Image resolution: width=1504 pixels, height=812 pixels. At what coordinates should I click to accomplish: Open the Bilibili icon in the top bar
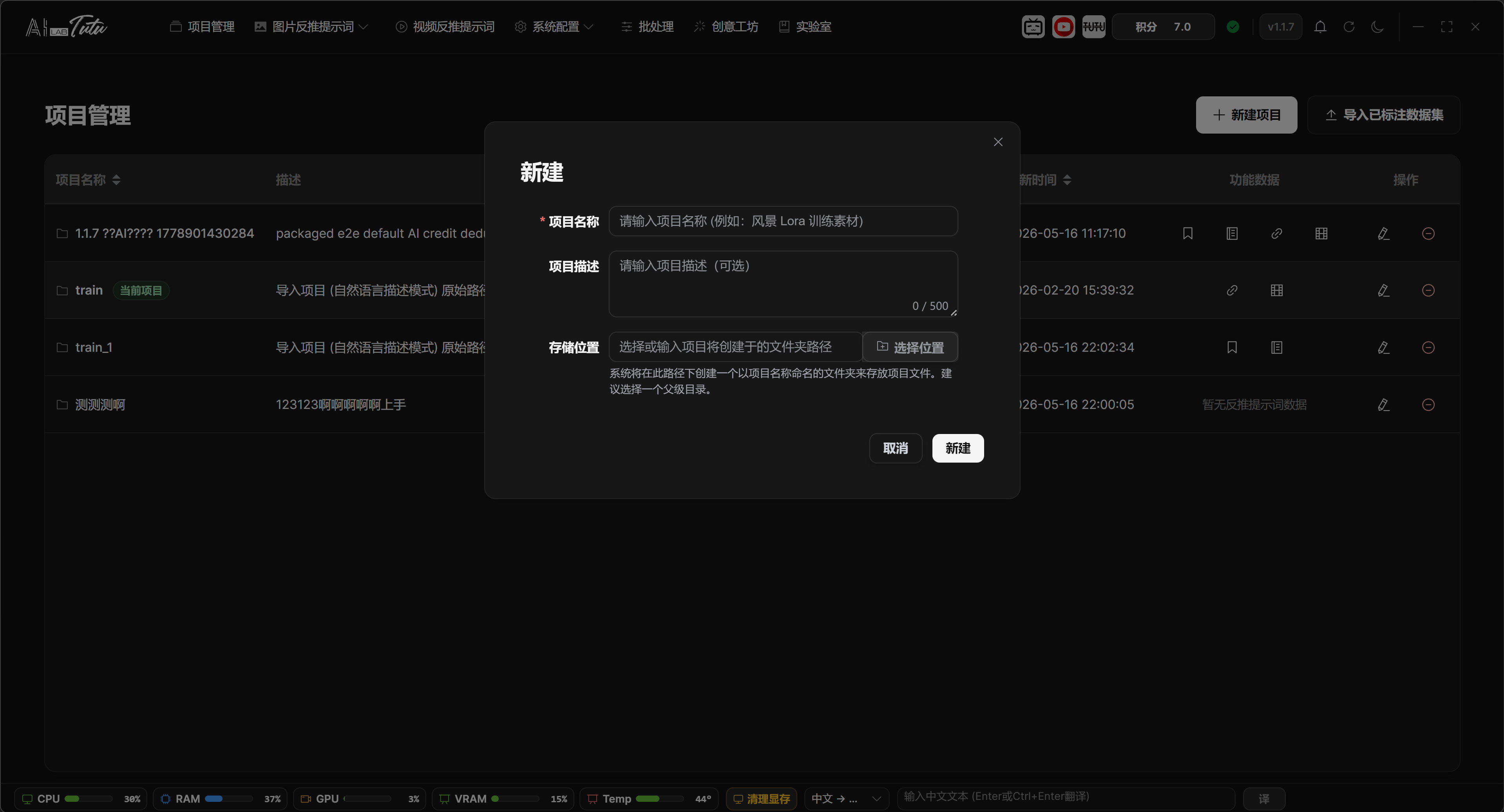(x=1033, y=27)
